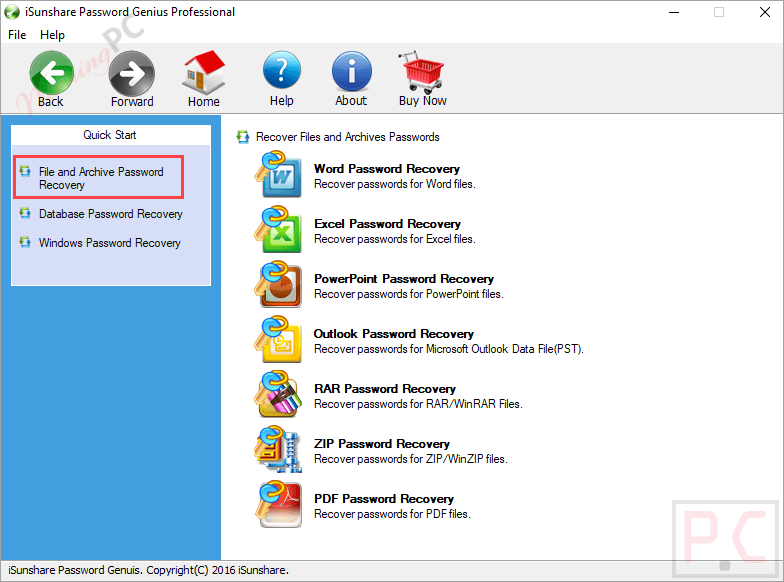Click the Word Password Recovery icon
This screenshot has height=582, width=784.
[278, 174]
